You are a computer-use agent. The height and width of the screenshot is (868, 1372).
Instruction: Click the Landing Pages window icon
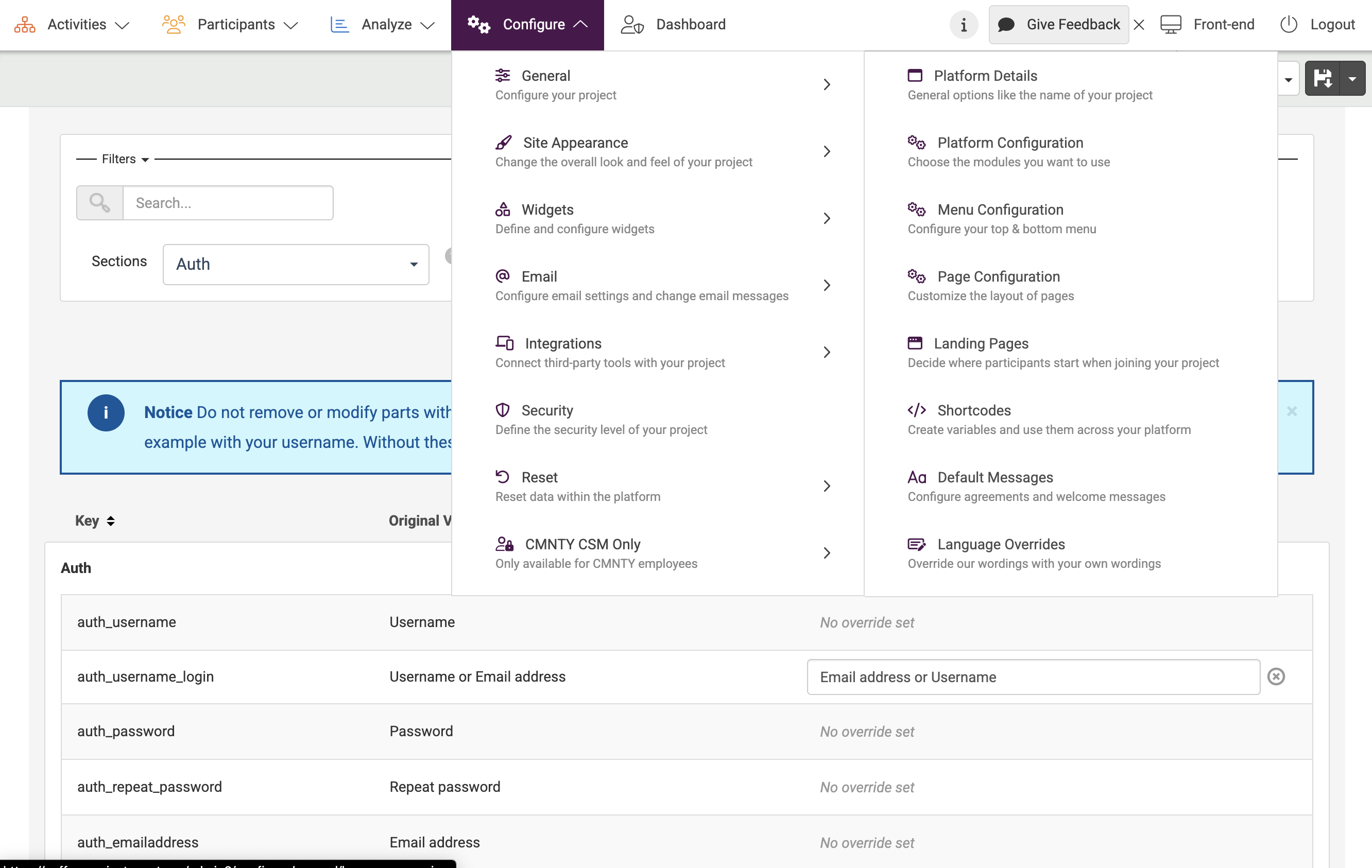(x=915, y=343)
